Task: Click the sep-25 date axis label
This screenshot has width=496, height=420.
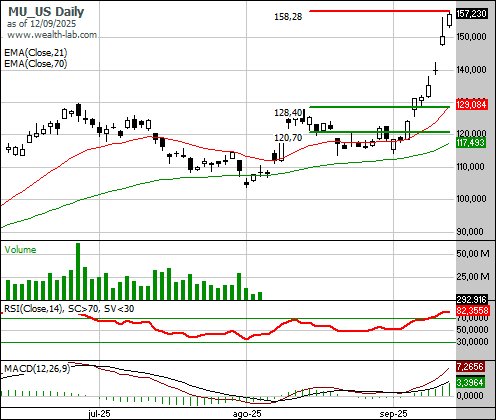Action: pyautogui.click(x=393, y=414)
